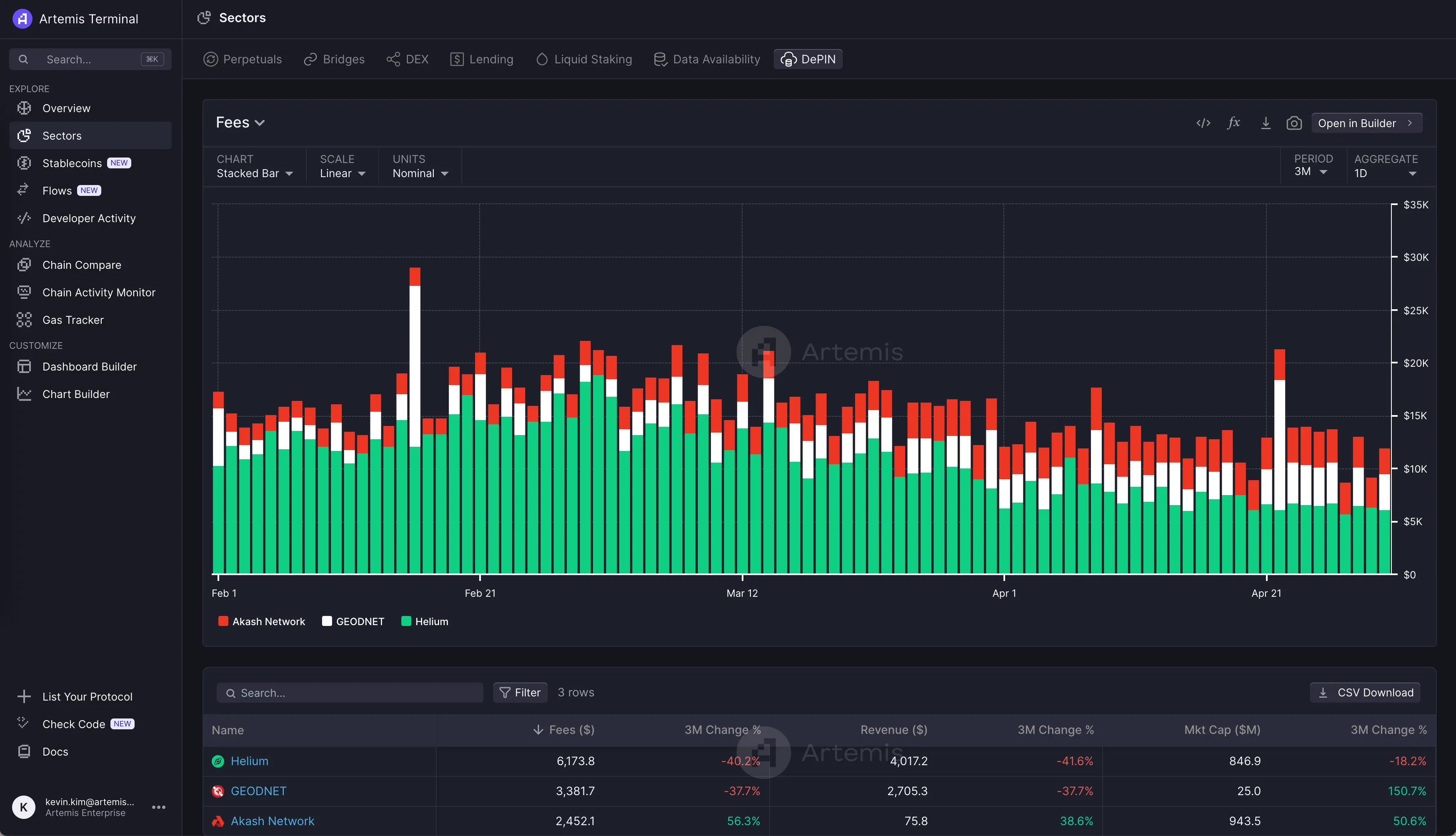Open Gas Tracker from sidebar

(73, 320)
